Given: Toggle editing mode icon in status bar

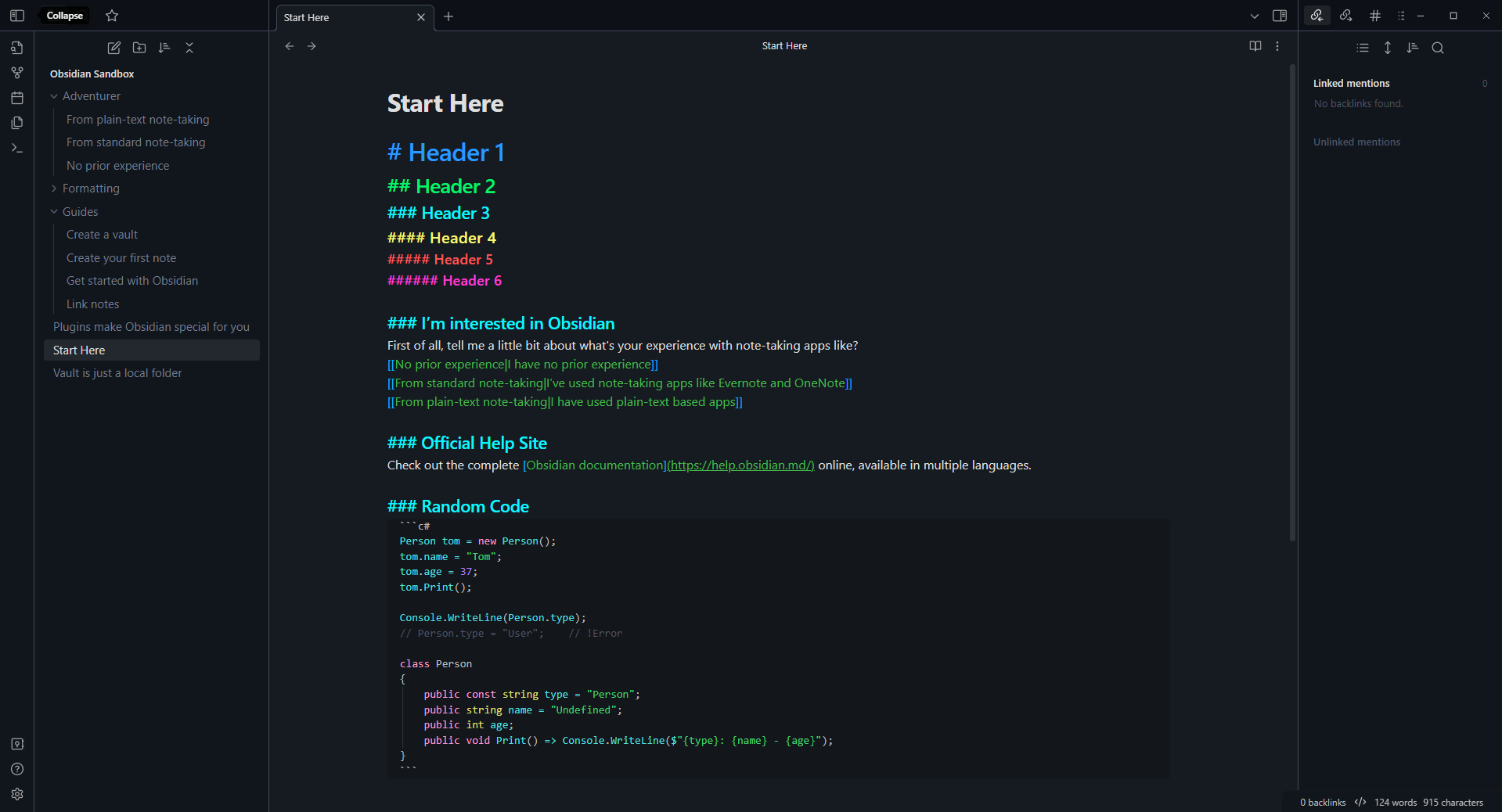Looking at the screenshot, I should (x=1360, y=803).
